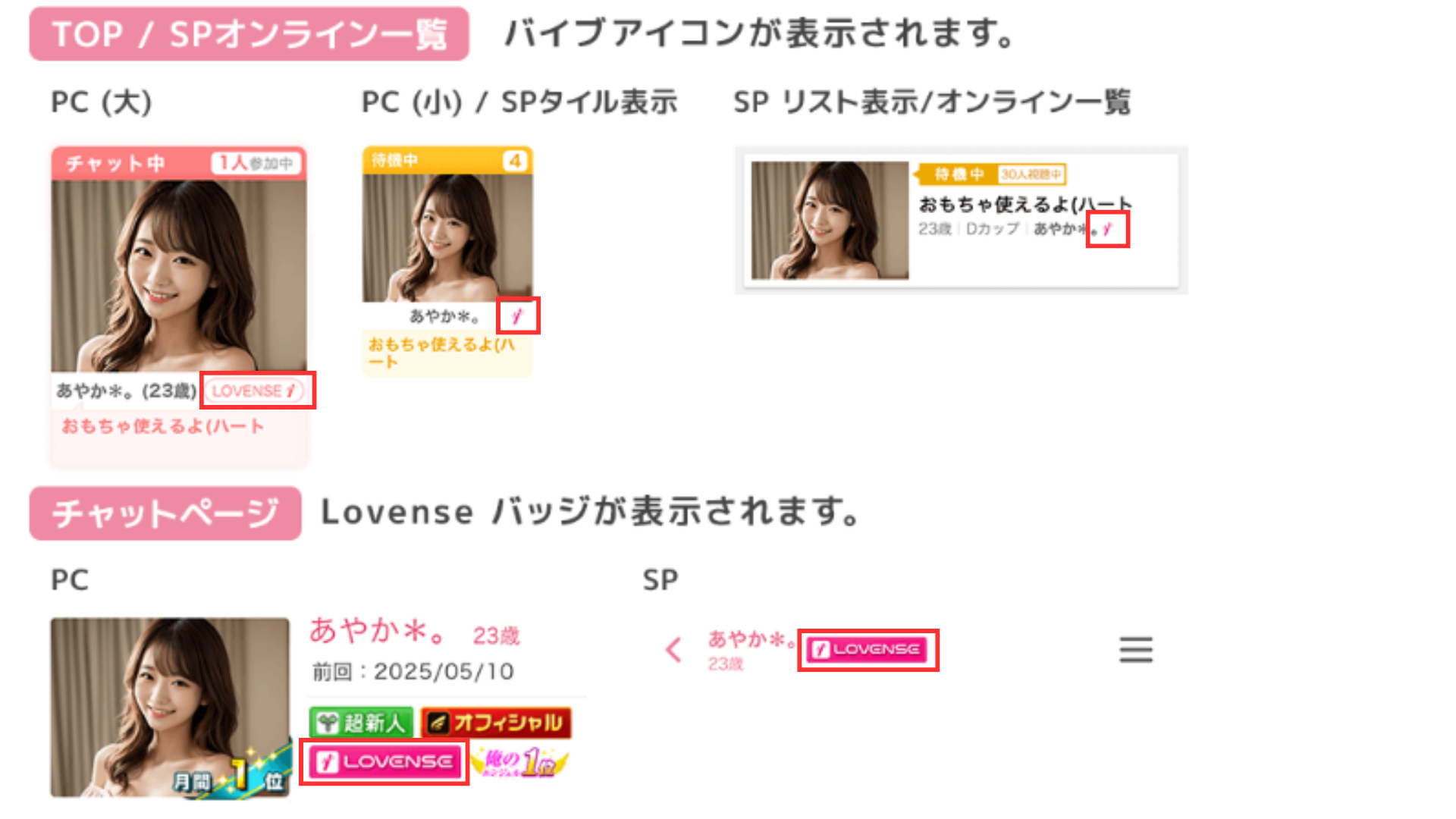Click vibe icon in SP list row
Viewport: 1456px width, 819px height.
coord(1108,229)
